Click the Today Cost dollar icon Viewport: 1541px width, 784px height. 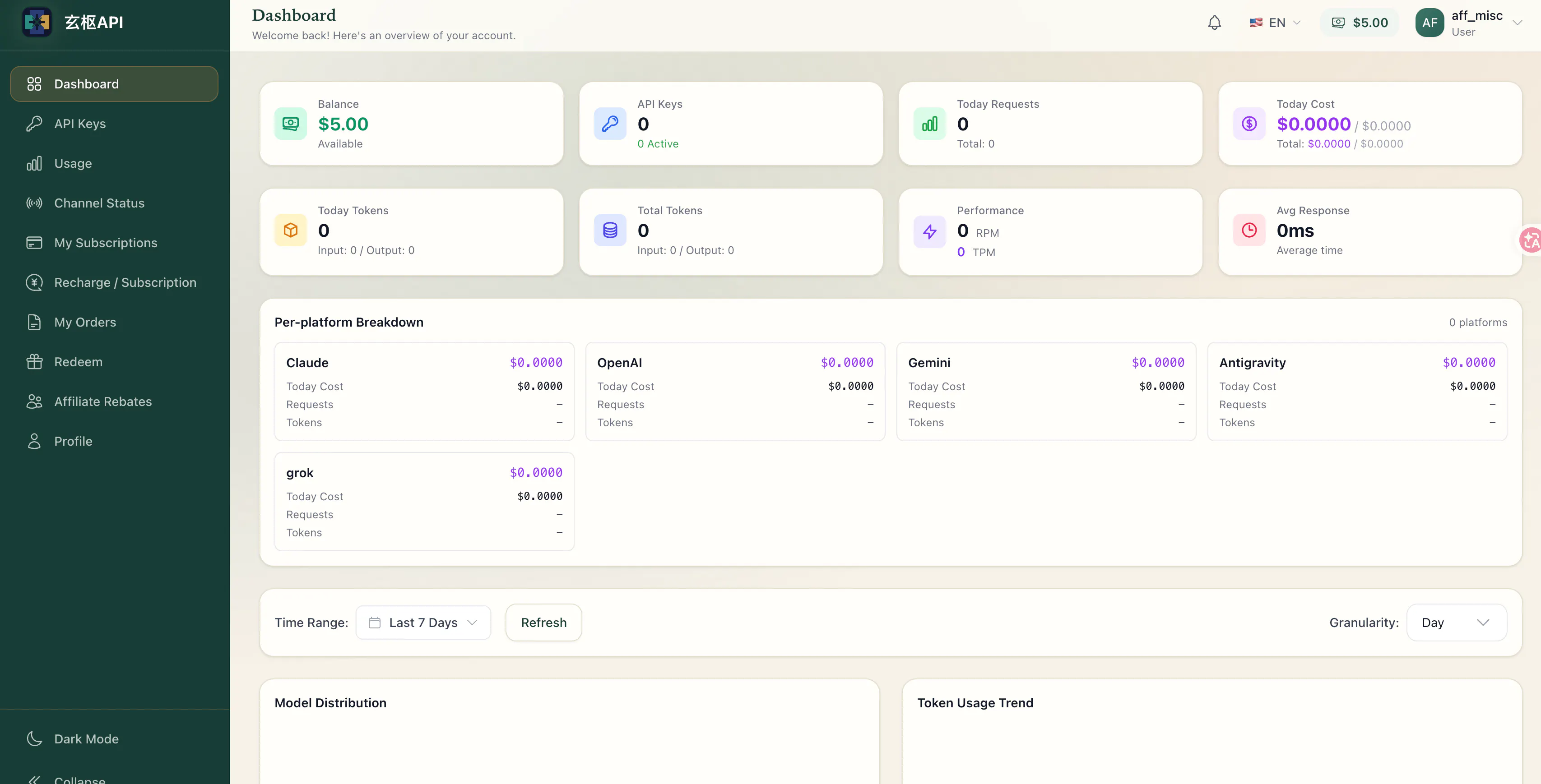point(1249,124)
